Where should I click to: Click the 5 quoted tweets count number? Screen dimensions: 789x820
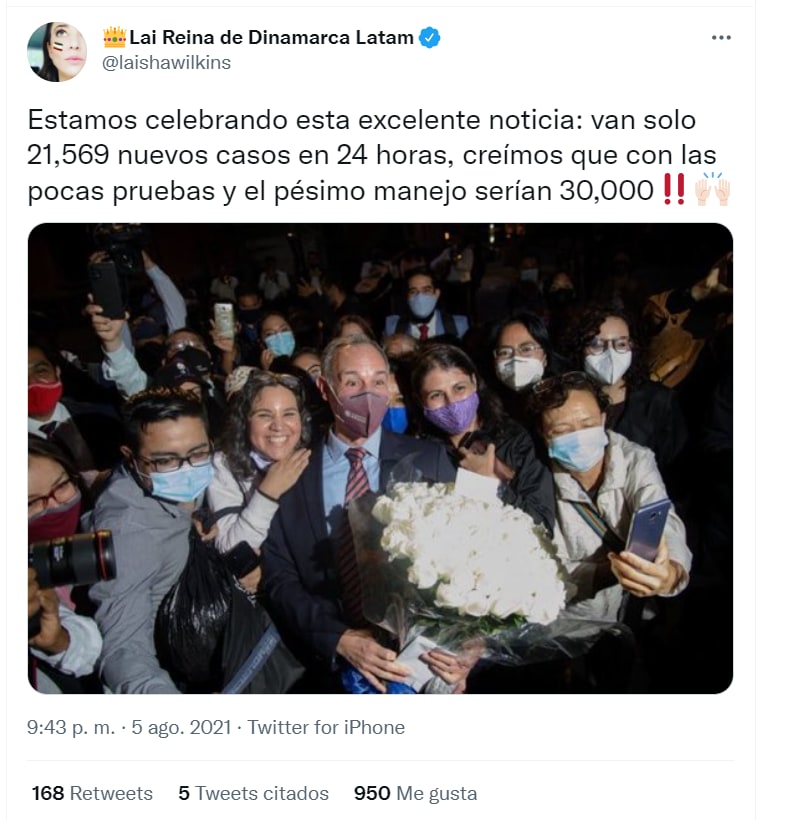pos(184,793)
